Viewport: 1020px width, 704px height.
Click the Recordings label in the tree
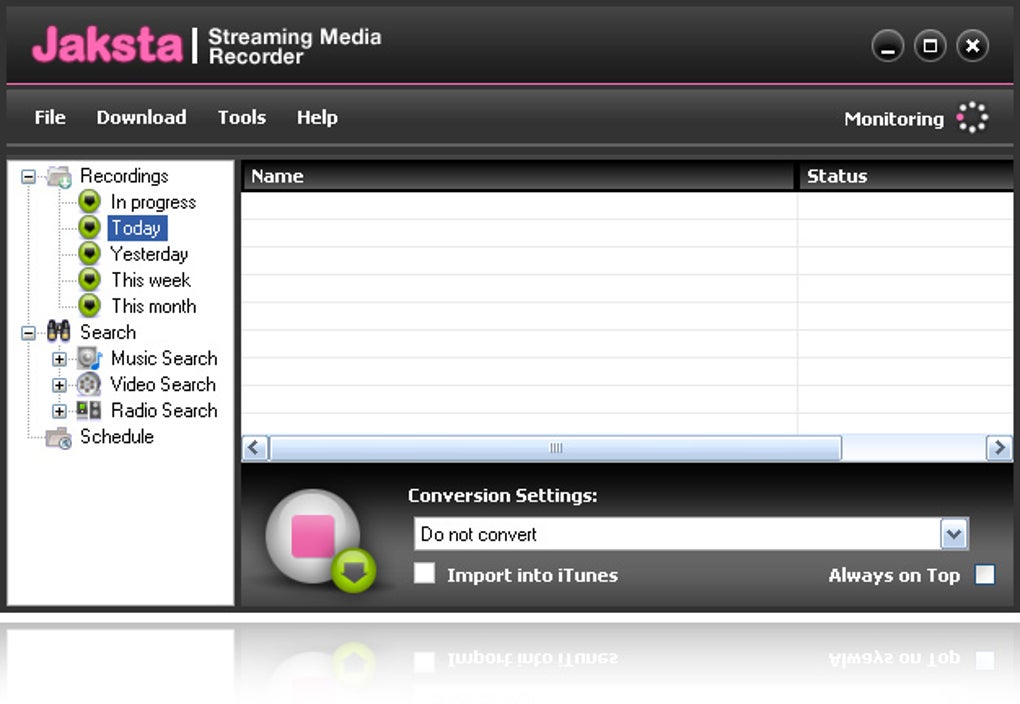coord(124,176)
